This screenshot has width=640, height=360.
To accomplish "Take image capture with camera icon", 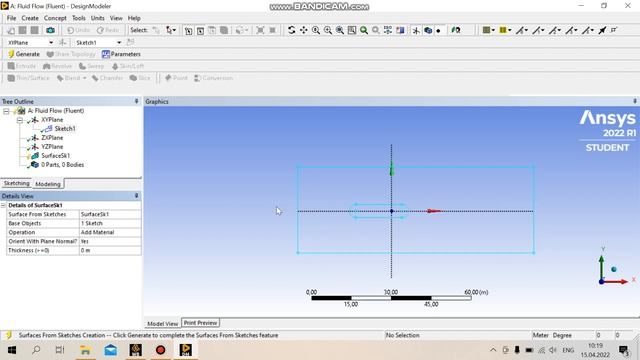I will point(50,30).
